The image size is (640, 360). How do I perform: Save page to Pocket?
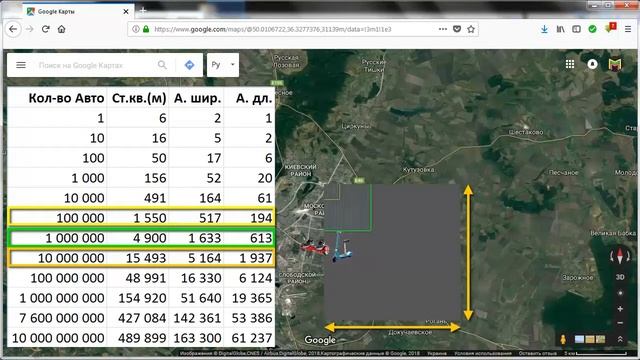pos(457,29)
